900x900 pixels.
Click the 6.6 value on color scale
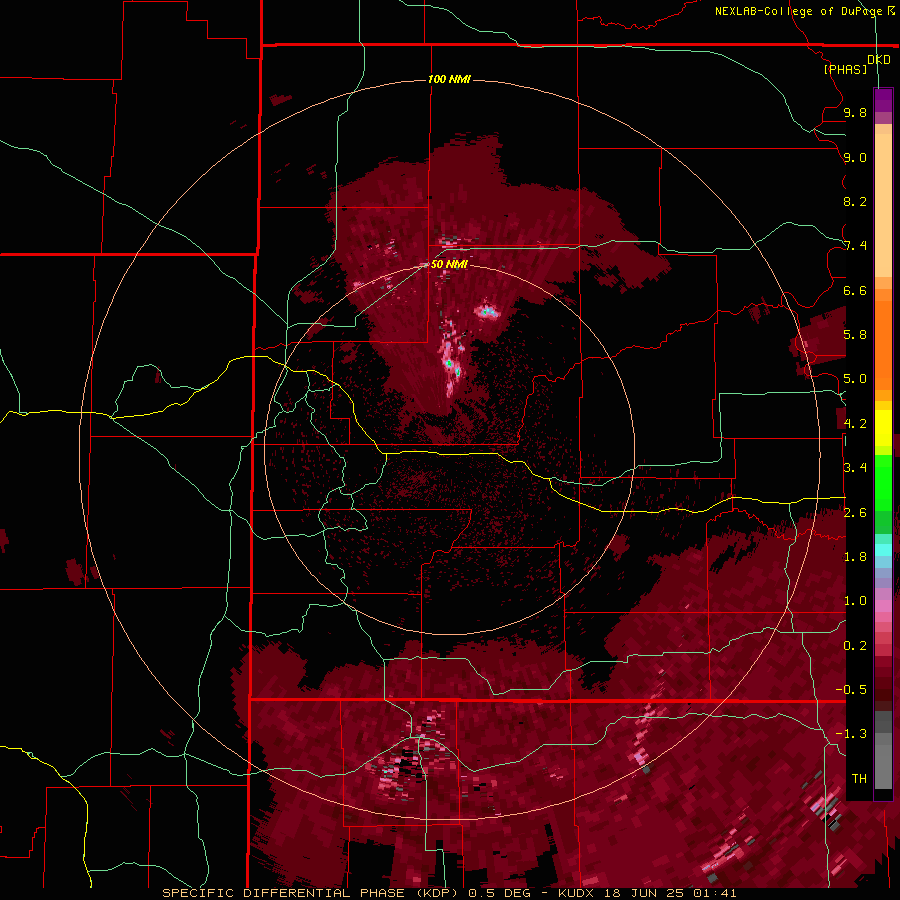[x=855, y=290]
